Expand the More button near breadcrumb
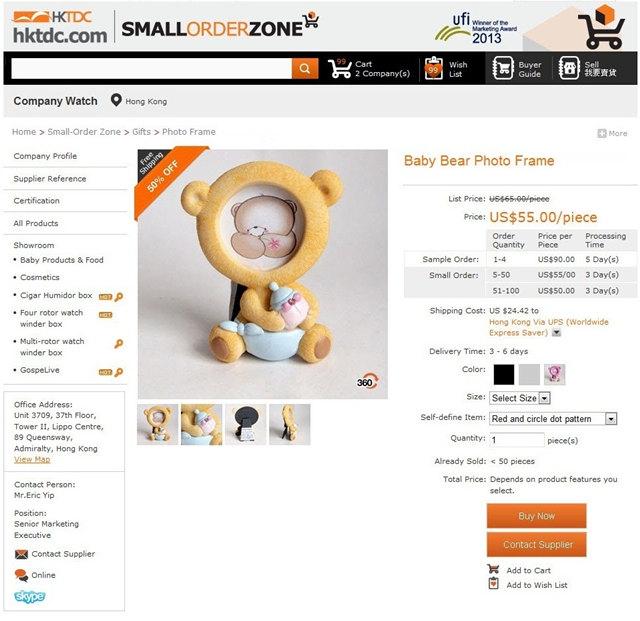Viewport: 640px width, 621px height. pos(612,134)
